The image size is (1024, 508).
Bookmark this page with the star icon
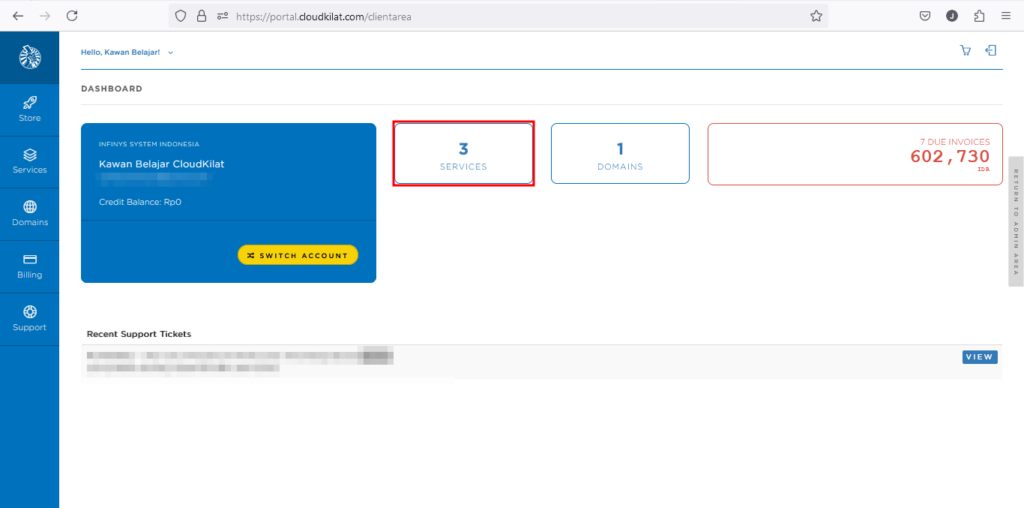(816, 16)
